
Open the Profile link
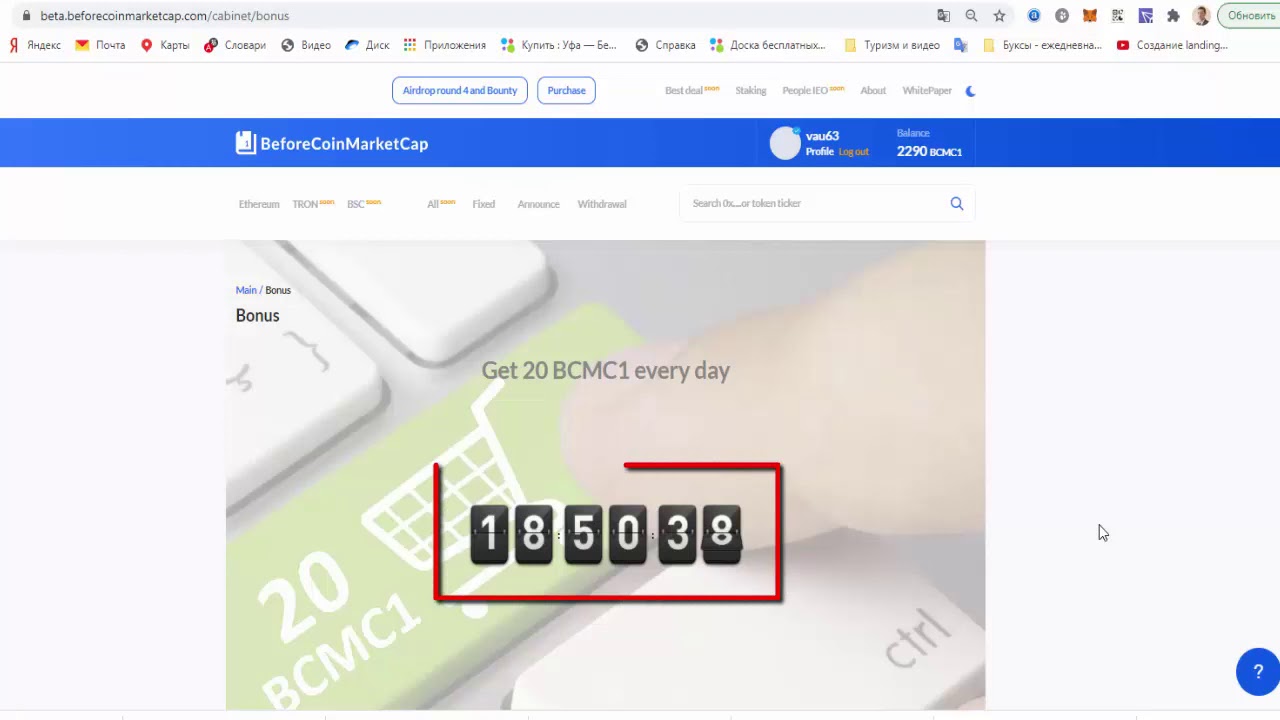(819, 152)
